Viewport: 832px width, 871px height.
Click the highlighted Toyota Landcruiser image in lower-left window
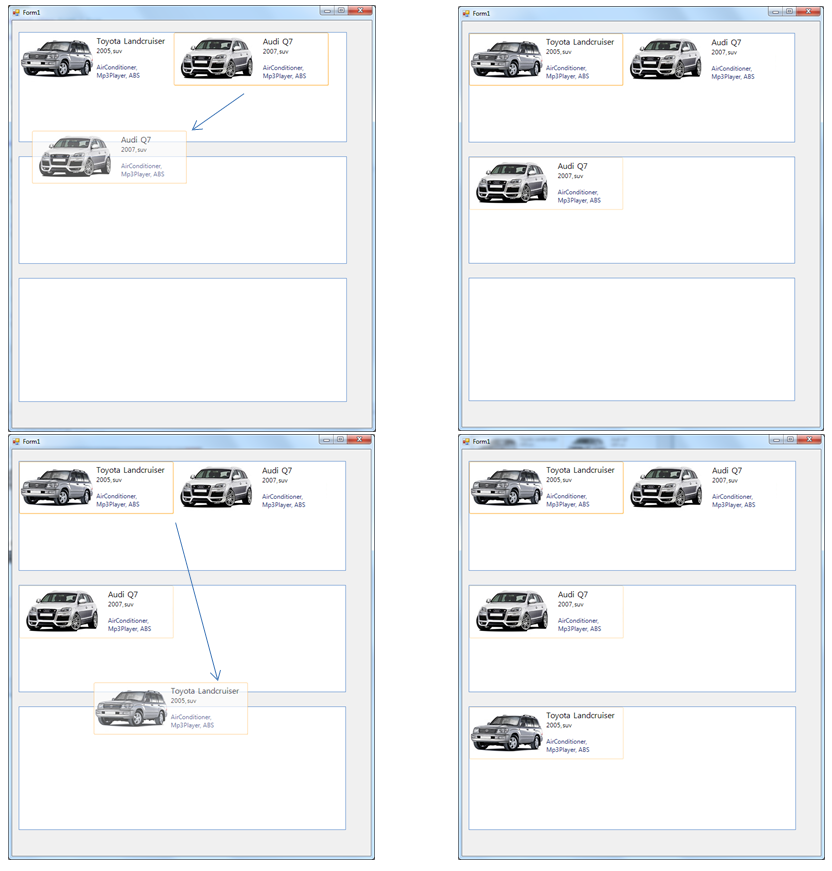point(57,487)
